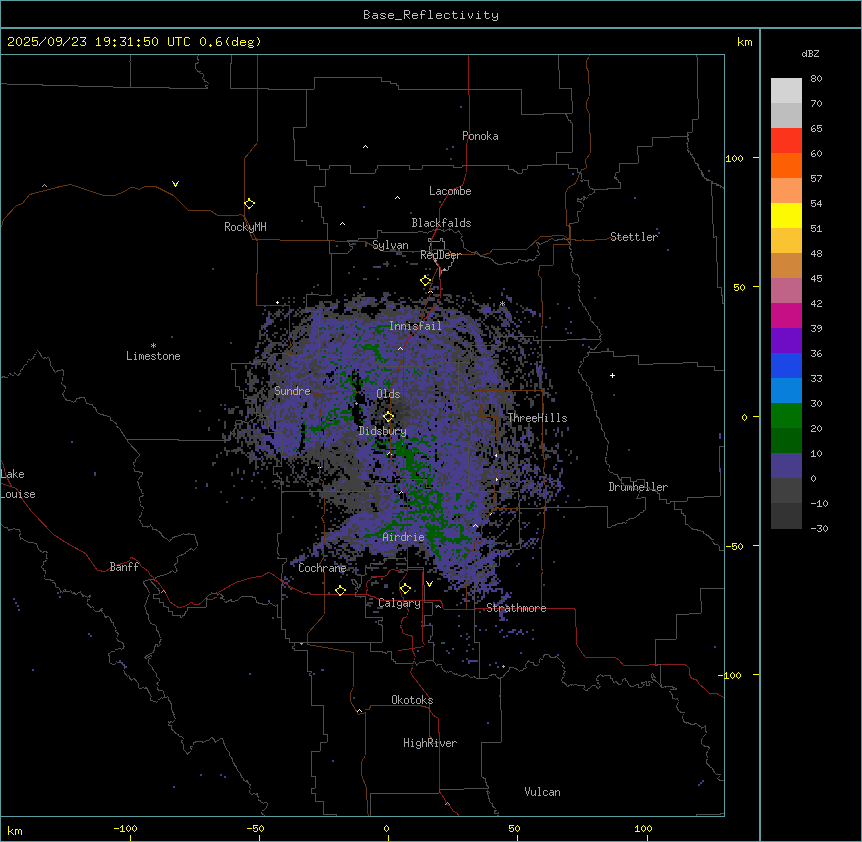Screen dimensions: 862x842
Task: Click the light gray 70–80 dBZ legend swatch
Action: pyautogui.click(x=786, y=90)
